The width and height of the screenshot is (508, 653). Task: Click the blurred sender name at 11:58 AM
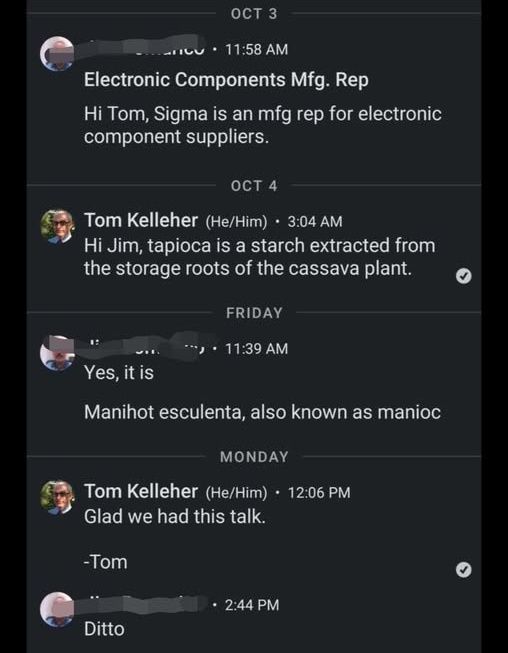coord(145,47)
